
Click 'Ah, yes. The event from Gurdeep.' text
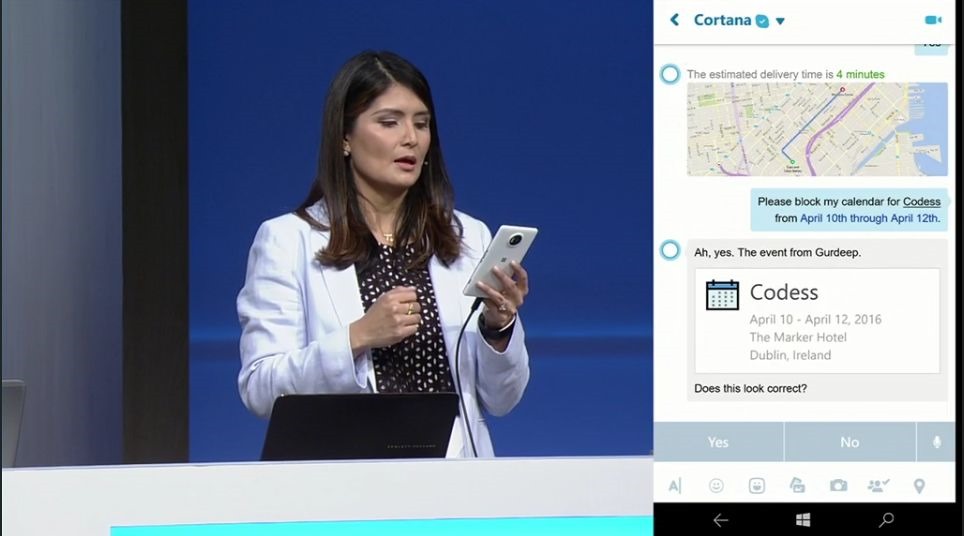(x=777, y=253)
